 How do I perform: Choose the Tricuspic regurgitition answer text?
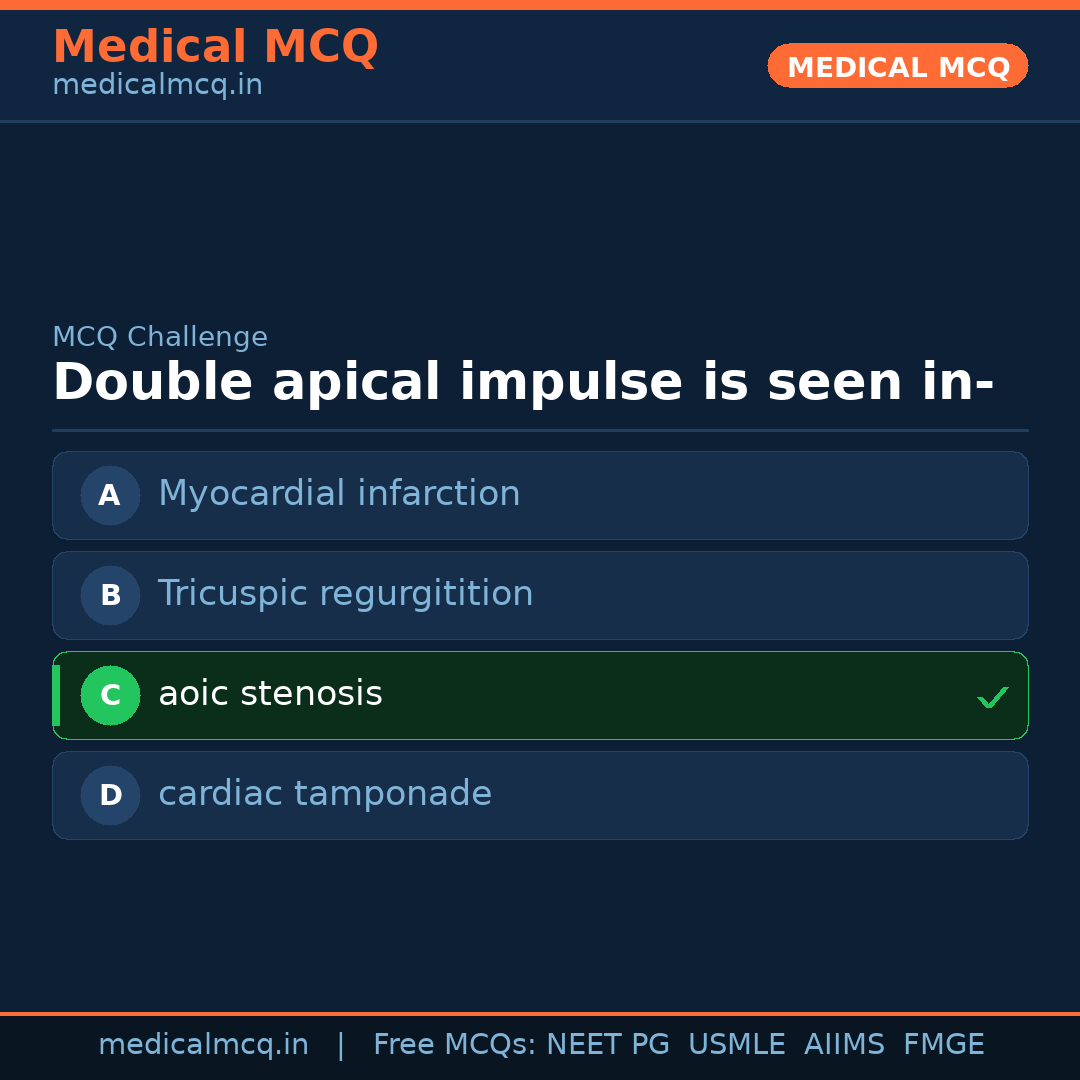[x=345, y=594]
